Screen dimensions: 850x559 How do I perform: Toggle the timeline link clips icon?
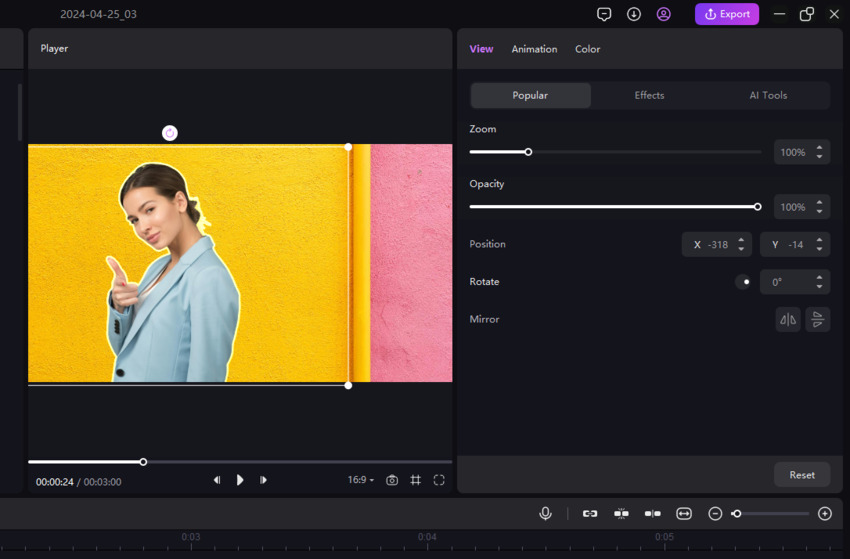[590, 513]
